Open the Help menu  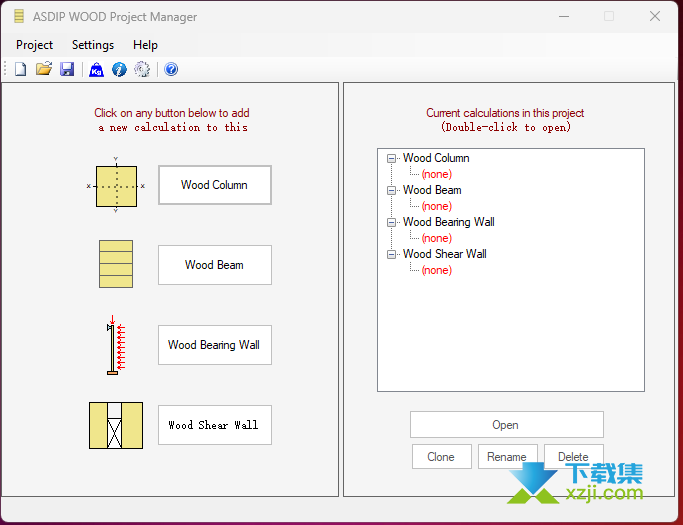[x=145, y=45]
